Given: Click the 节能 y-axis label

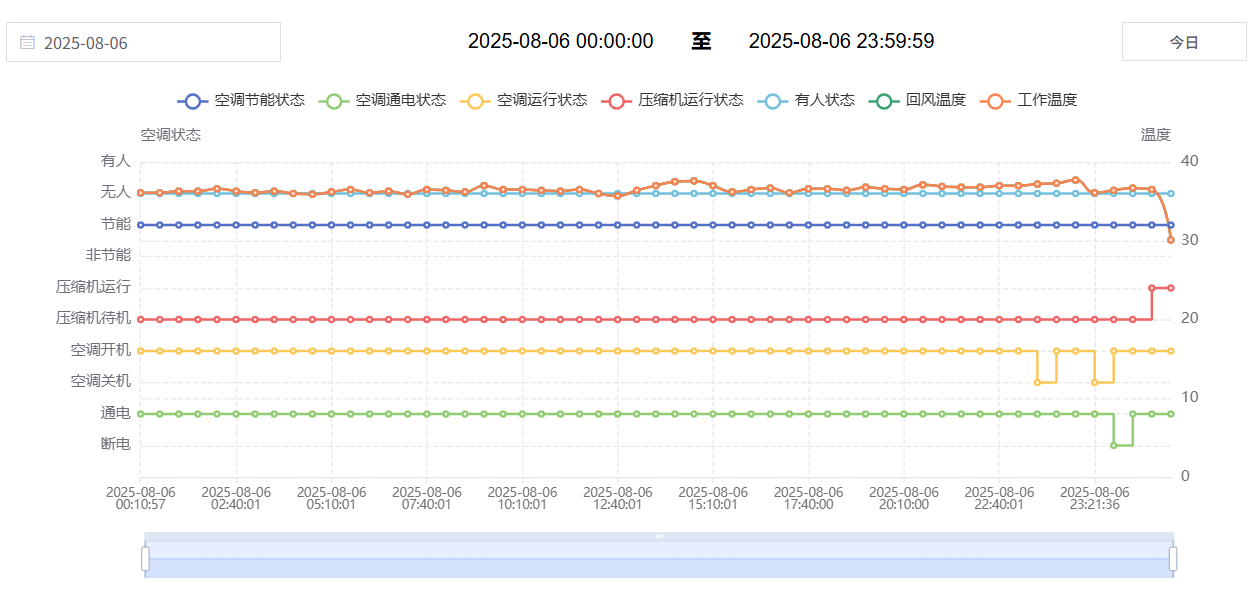Looking at the screenshot, I should tap(116, 223).
